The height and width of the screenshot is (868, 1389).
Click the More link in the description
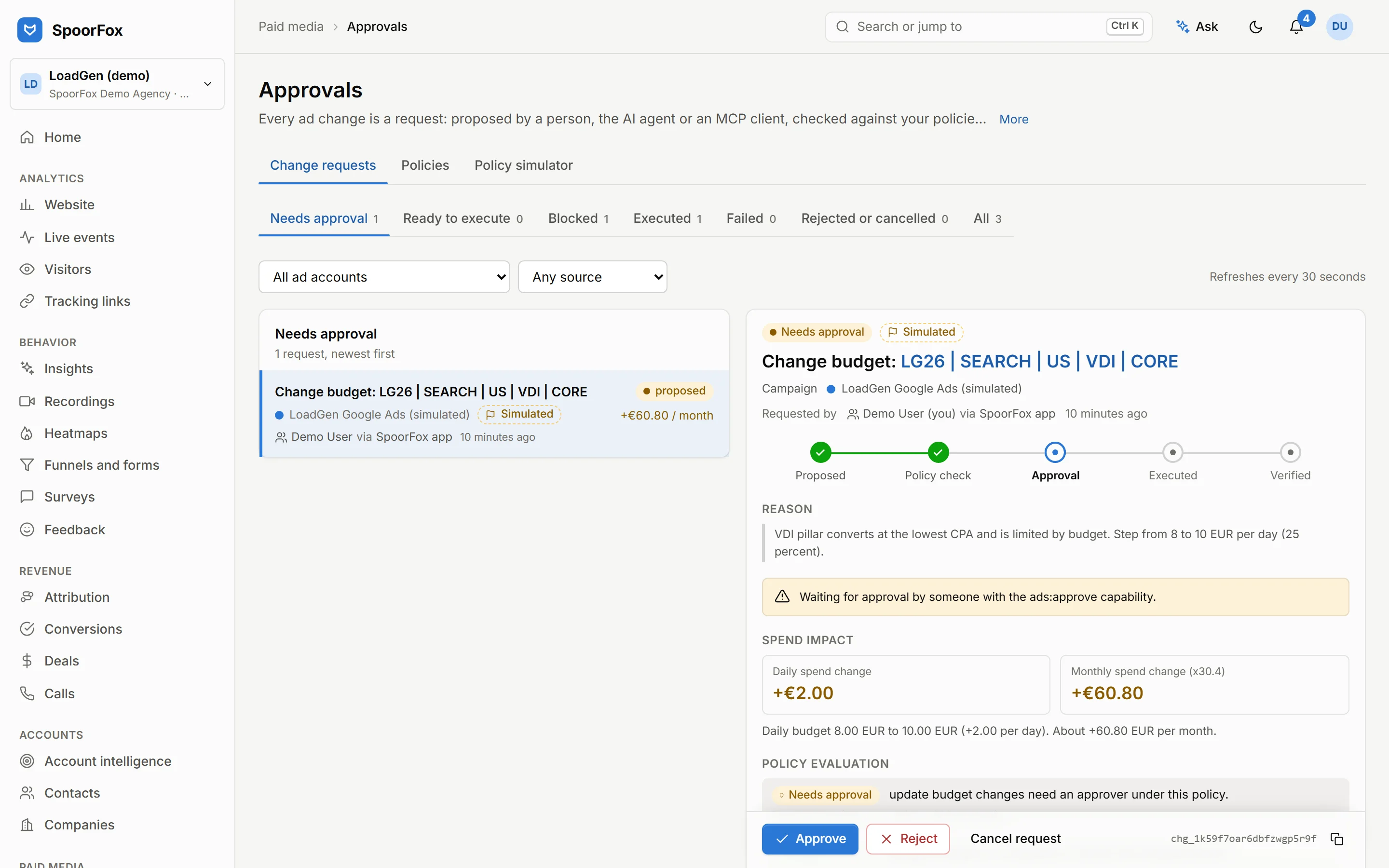1014,119
